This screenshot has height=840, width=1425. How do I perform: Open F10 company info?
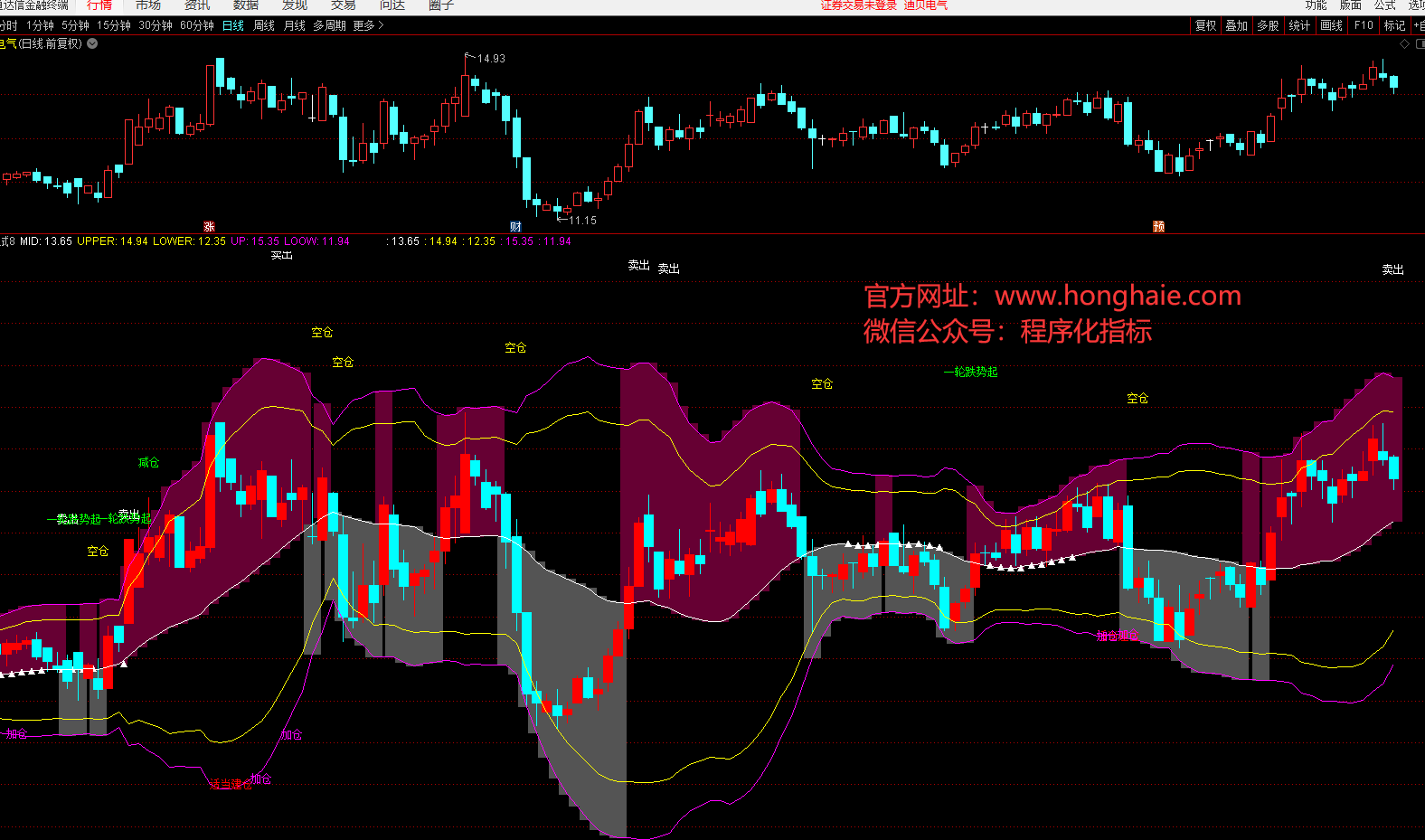pos(1364,25)
